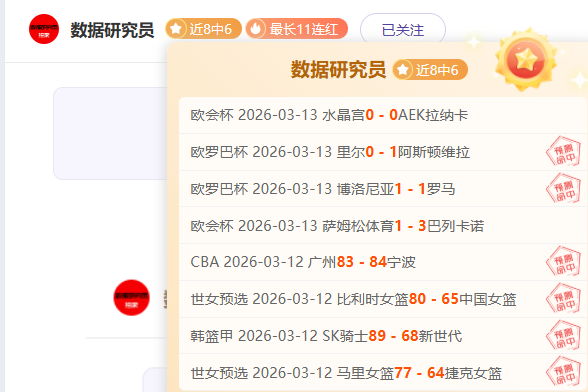This screenshot has width=588, height=392.
Task: Select row 比利时女篮 80 - 65 中国女篮
Action: [x=382, y=299]
